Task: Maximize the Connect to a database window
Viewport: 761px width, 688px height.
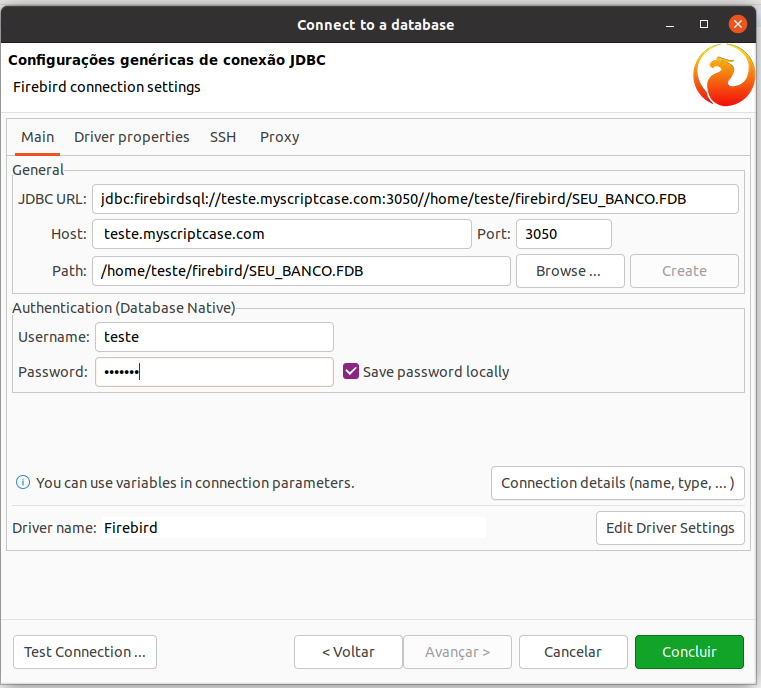Action: pyautogui.click(x=704, y=24)
